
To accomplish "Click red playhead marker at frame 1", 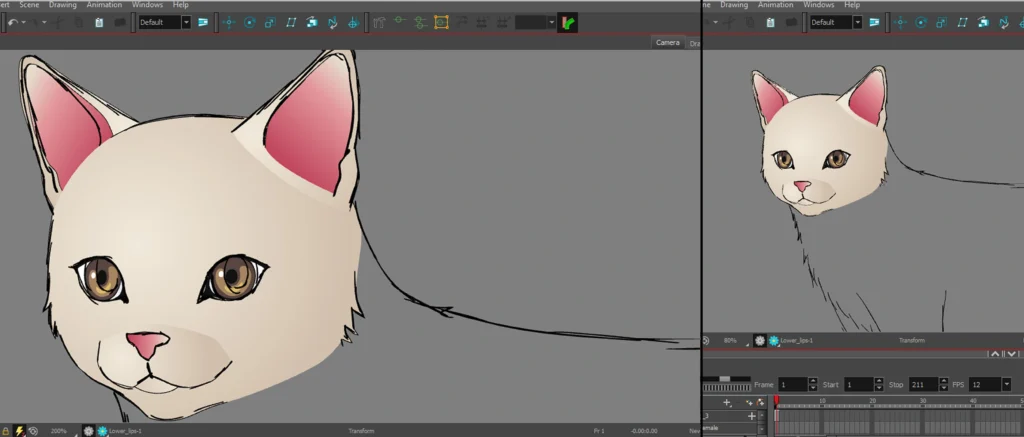I will 776,400.
